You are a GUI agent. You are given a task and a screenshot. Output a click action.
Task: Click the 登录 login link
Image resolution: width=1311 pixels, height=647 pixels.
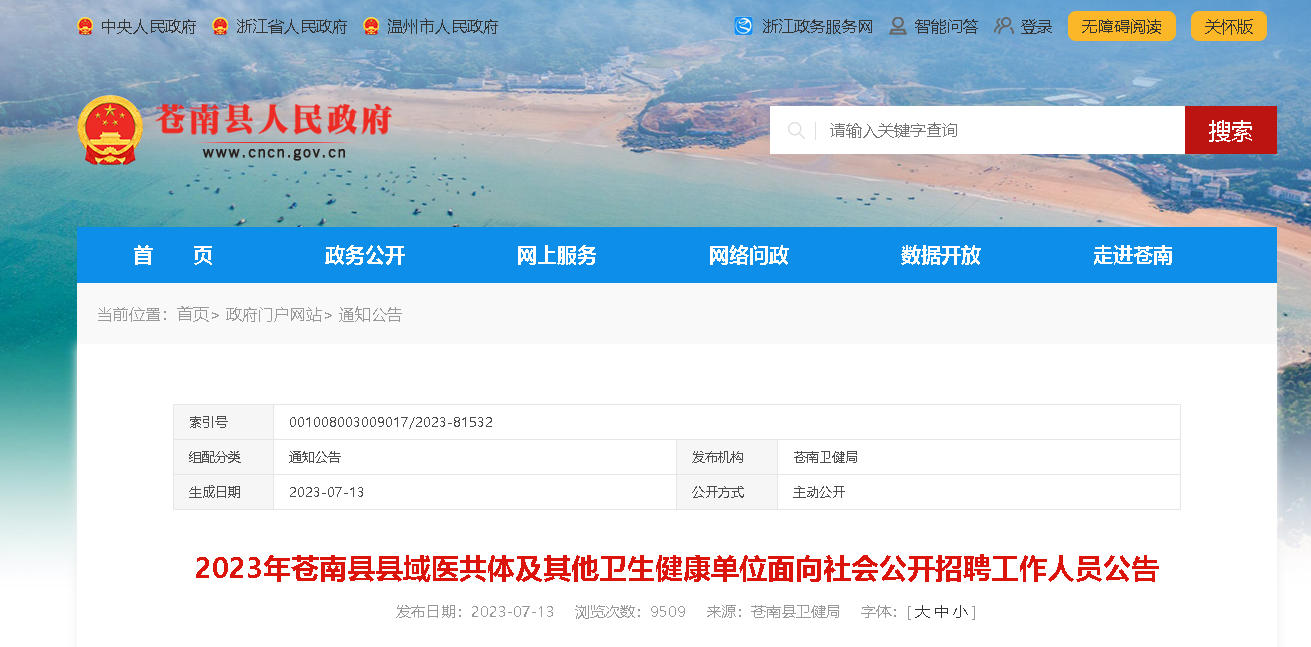click(1036, 27)
